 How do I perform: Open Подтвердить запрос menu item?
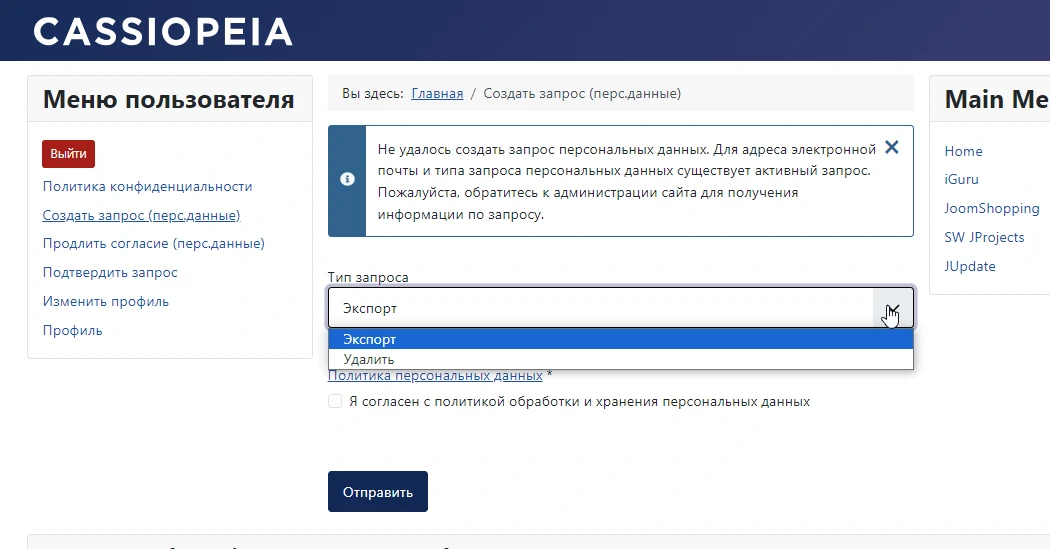[x=110, y=272]
